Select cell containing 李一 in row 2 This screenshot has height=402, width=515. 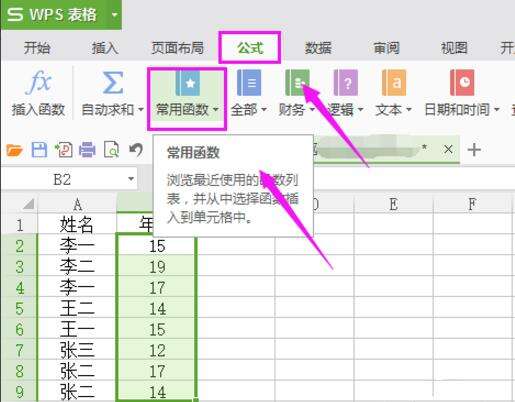[x=77, y=246]
